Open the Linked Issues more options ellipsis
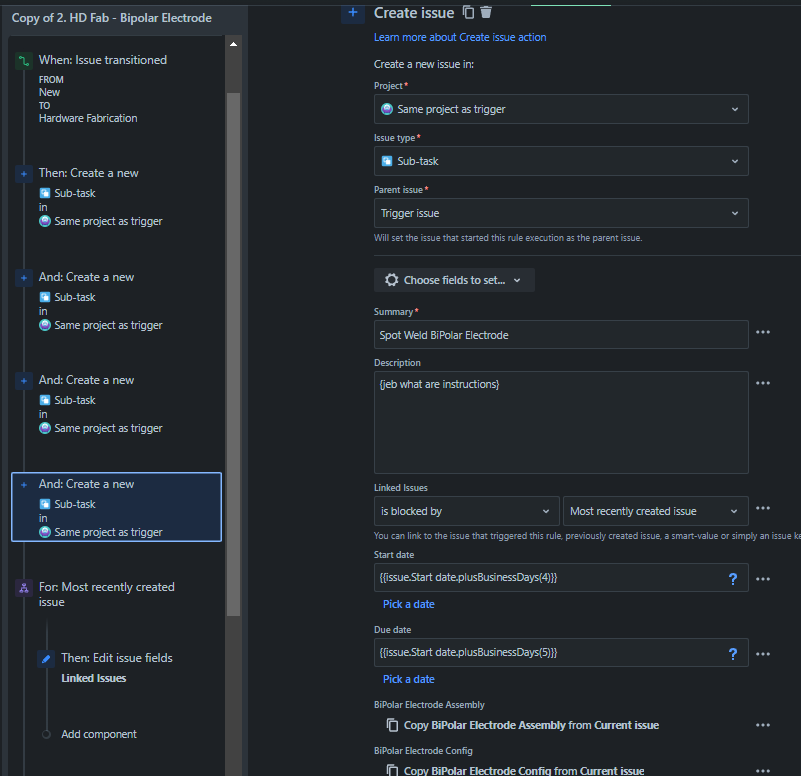 763,508
